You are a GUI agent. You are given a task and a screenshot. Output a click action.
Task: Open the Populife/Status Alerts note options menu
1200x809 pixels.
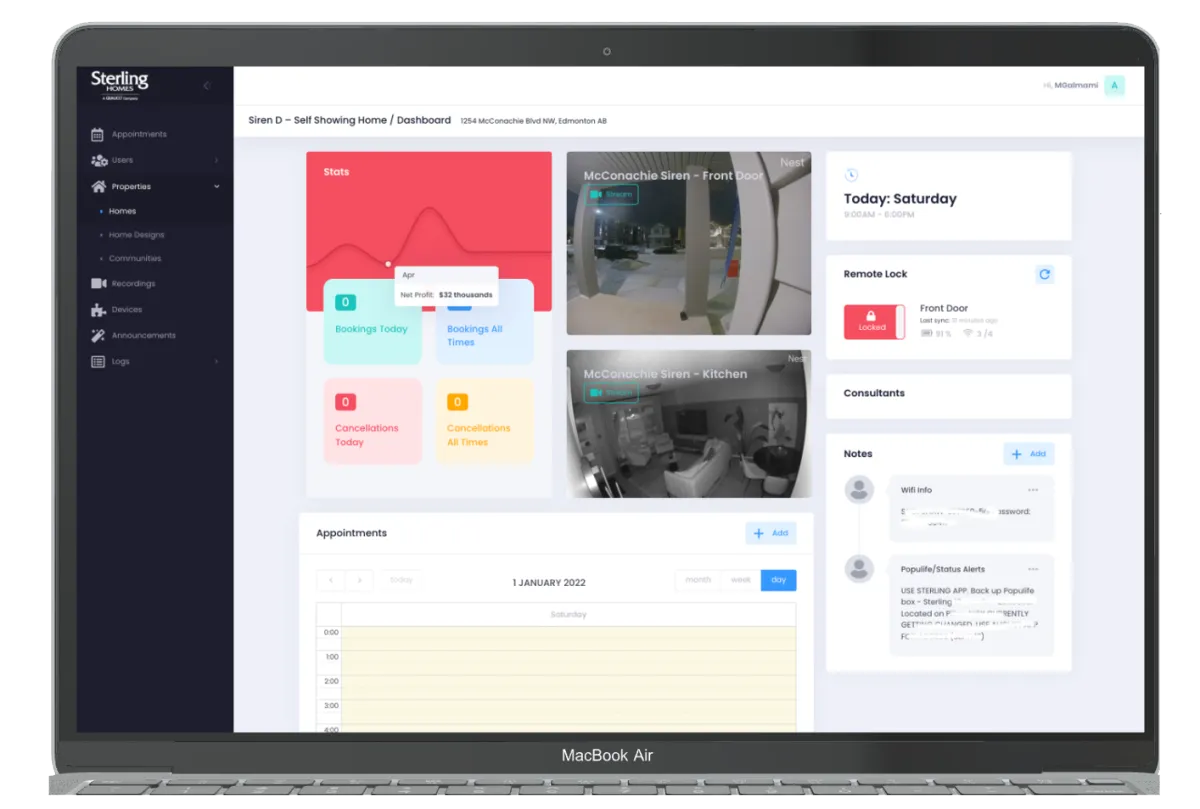tap(1033, 569)
